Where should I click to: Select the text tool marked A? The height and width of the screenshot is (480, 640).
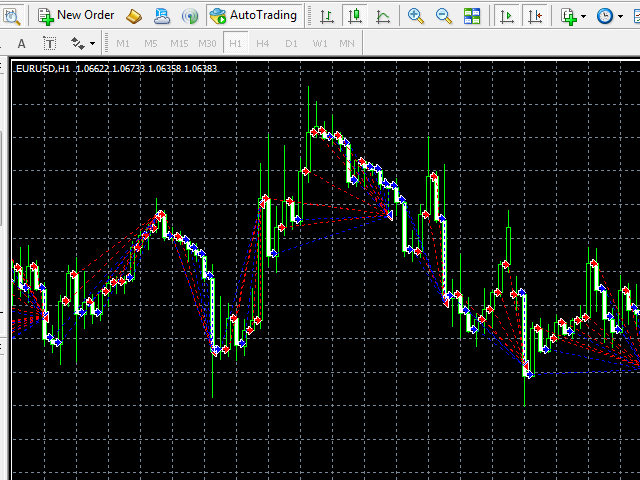click(22, 43)
